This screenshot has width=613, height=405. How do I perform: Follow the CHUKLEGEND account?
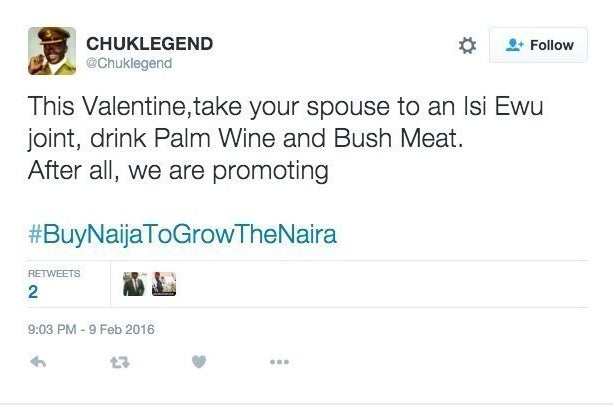538,45
